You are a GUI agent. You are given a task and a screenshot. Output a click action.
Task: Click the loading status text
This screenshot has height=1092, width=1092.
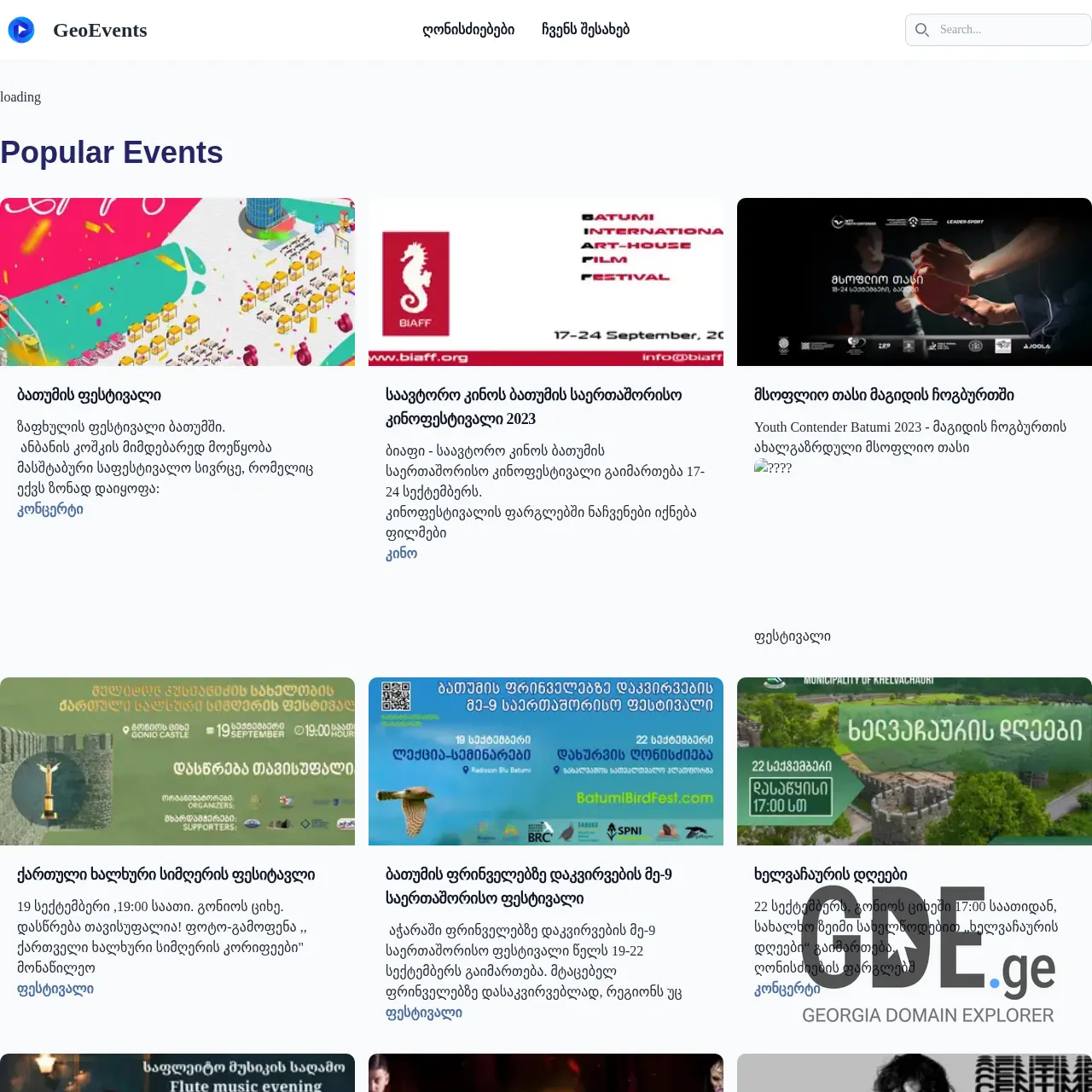pyautogui.click(x=20, y=97)
